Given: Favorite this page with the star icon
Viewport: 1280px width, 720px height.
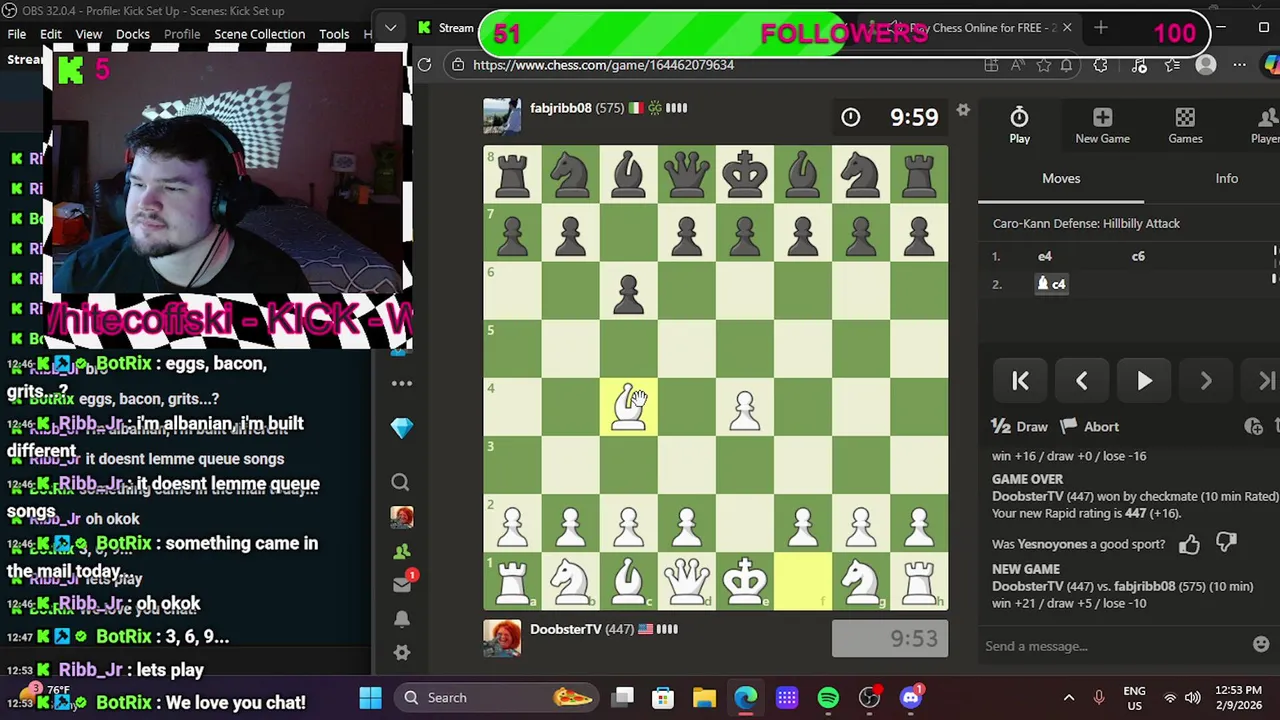Looking at the screenshot, I should click(1043, 65).
